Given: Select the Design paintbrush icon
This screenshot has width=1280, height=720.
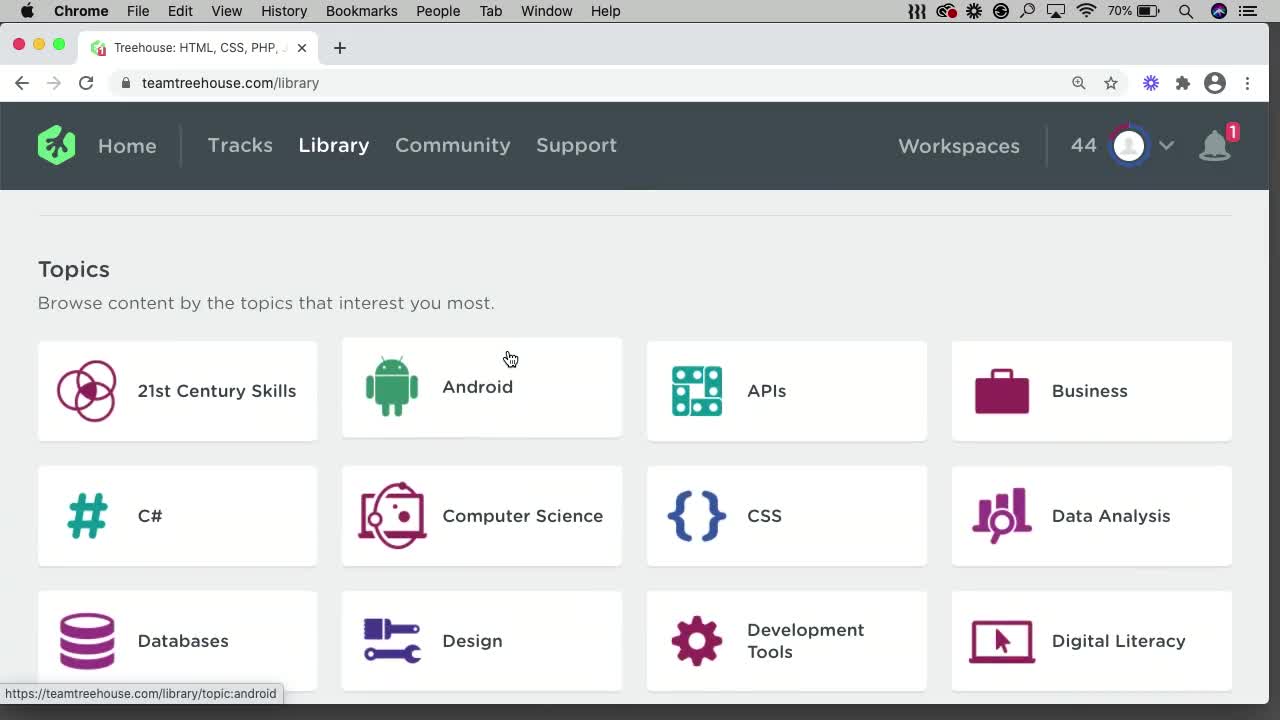Looking at the screenshot, I should click(x=391, y=641).
